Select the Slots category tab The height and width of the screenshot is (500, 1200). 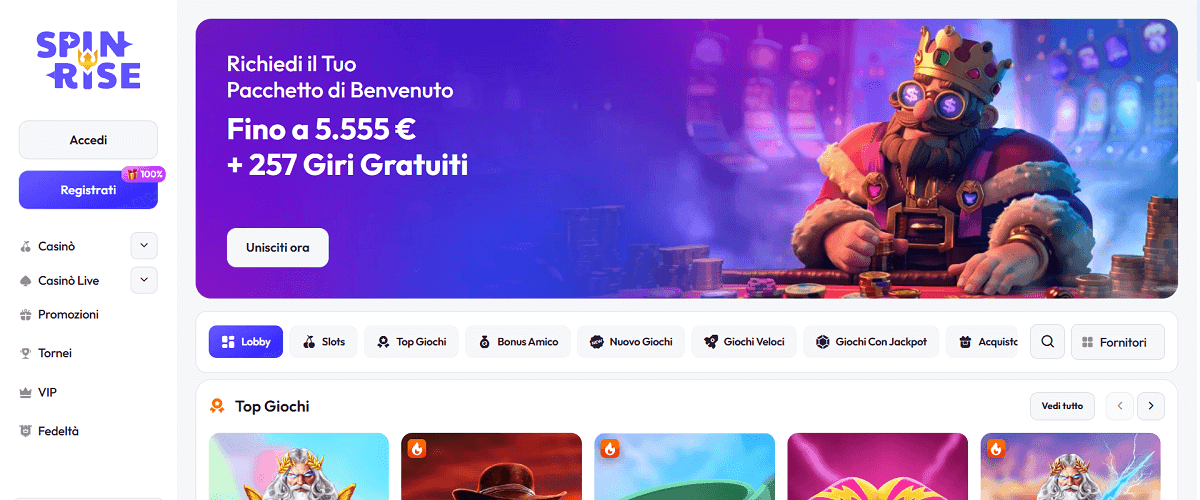click(x=324, y=341)
